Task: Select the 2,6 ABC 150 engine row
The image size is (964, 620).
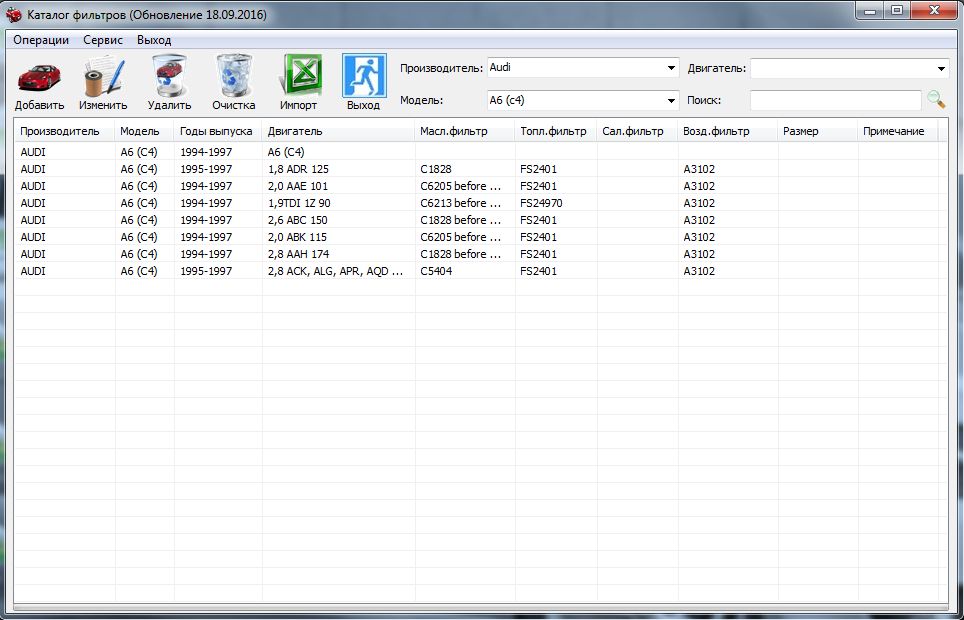Action: [x=481, y=220]
